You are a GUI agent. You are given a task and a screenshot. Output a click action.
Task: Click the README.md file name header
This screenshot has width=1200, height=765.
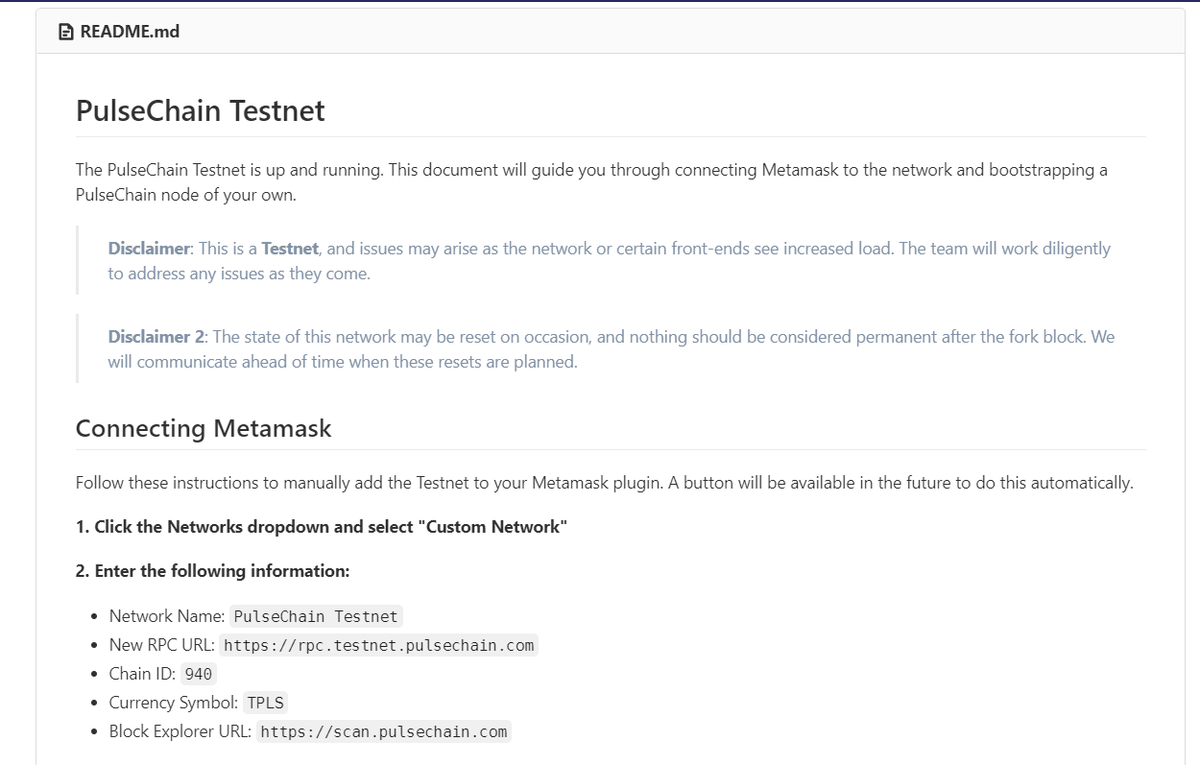[129, 32]
